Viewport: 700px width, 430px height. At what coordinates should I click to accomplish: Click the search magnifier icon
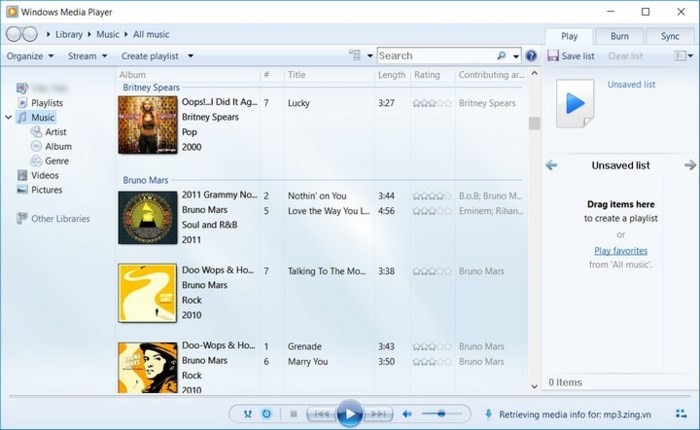(x=503, y=56)
